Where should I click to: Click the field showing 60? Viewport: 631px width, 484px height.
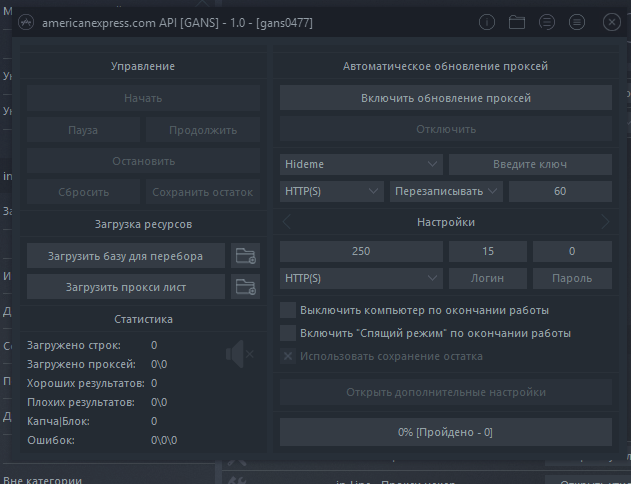[x=560, y=191]
